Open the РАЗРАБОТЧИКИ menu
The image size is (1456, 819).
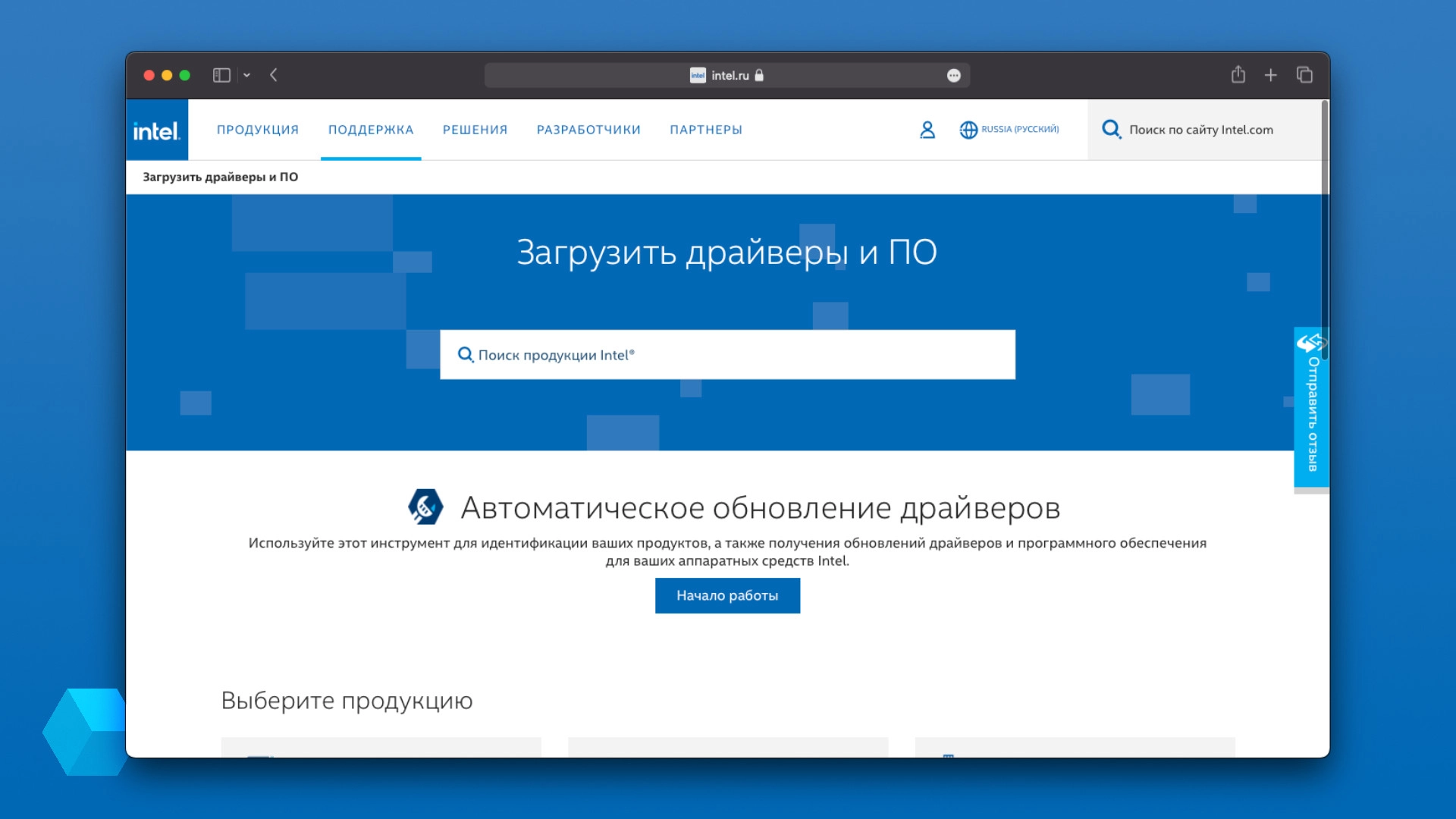tap(588, 130)
